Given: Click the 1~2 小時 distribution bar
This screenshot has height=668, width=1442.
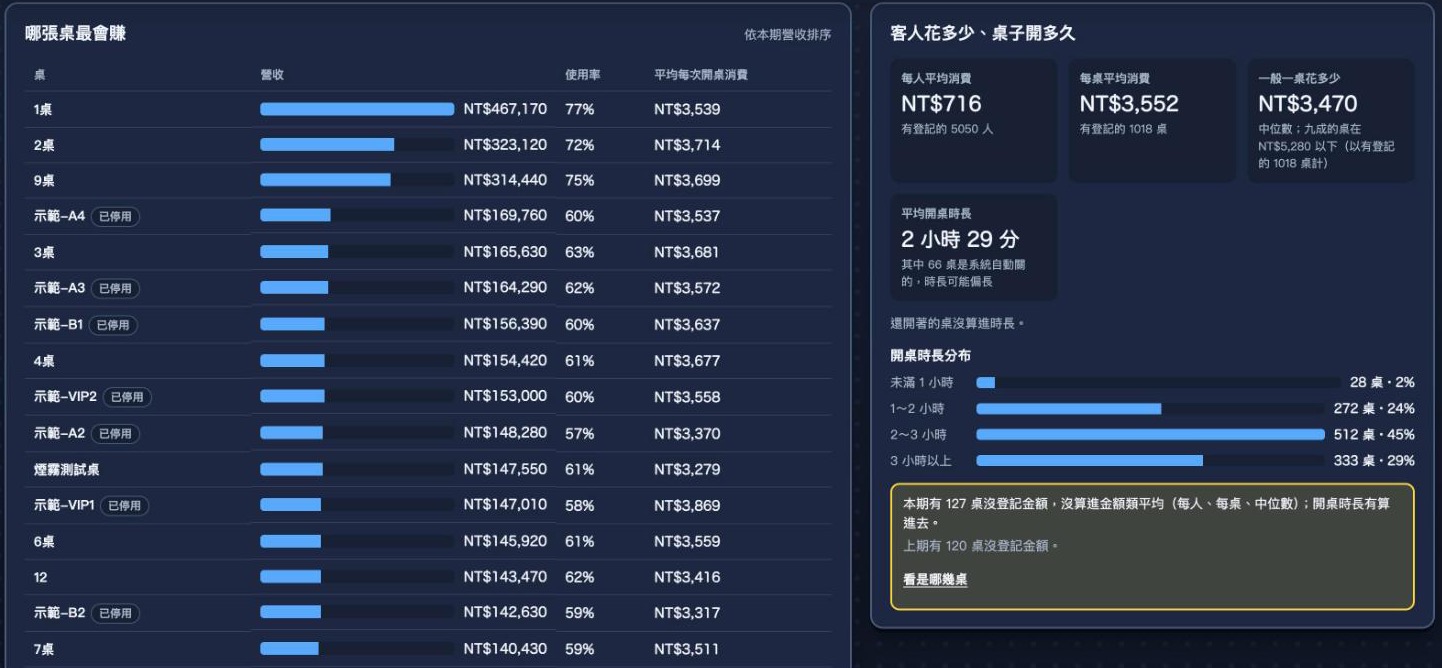Looking at the screenshot, I should coord(1150,409).
